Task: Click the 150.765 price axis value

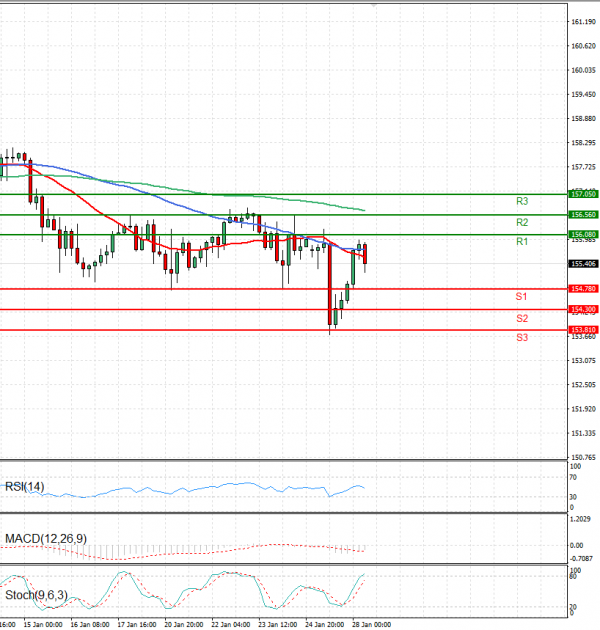Action: (584, 457)
